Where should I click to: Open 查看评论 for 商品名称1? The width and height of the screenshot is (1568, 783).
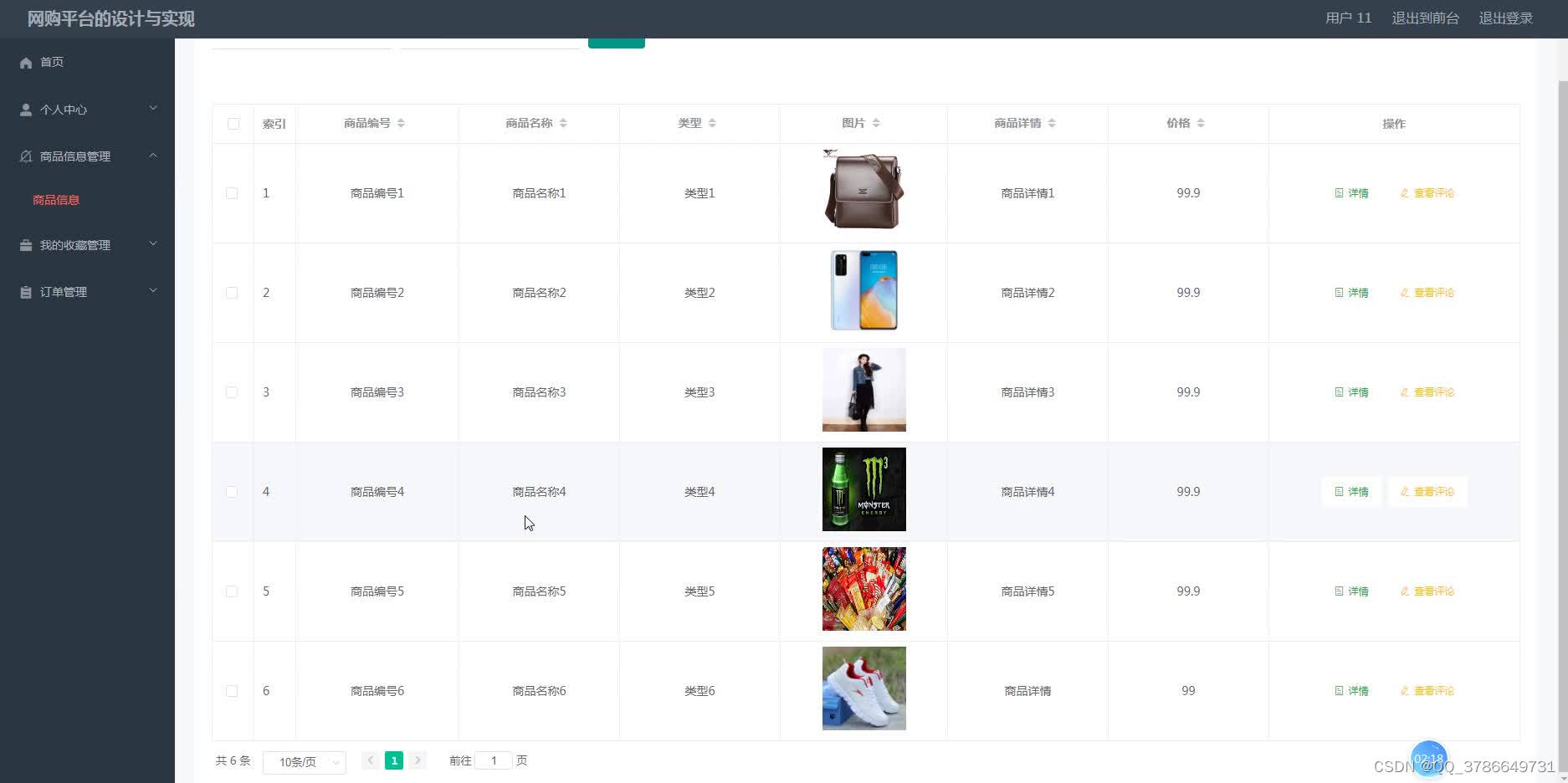(1427, 193)
